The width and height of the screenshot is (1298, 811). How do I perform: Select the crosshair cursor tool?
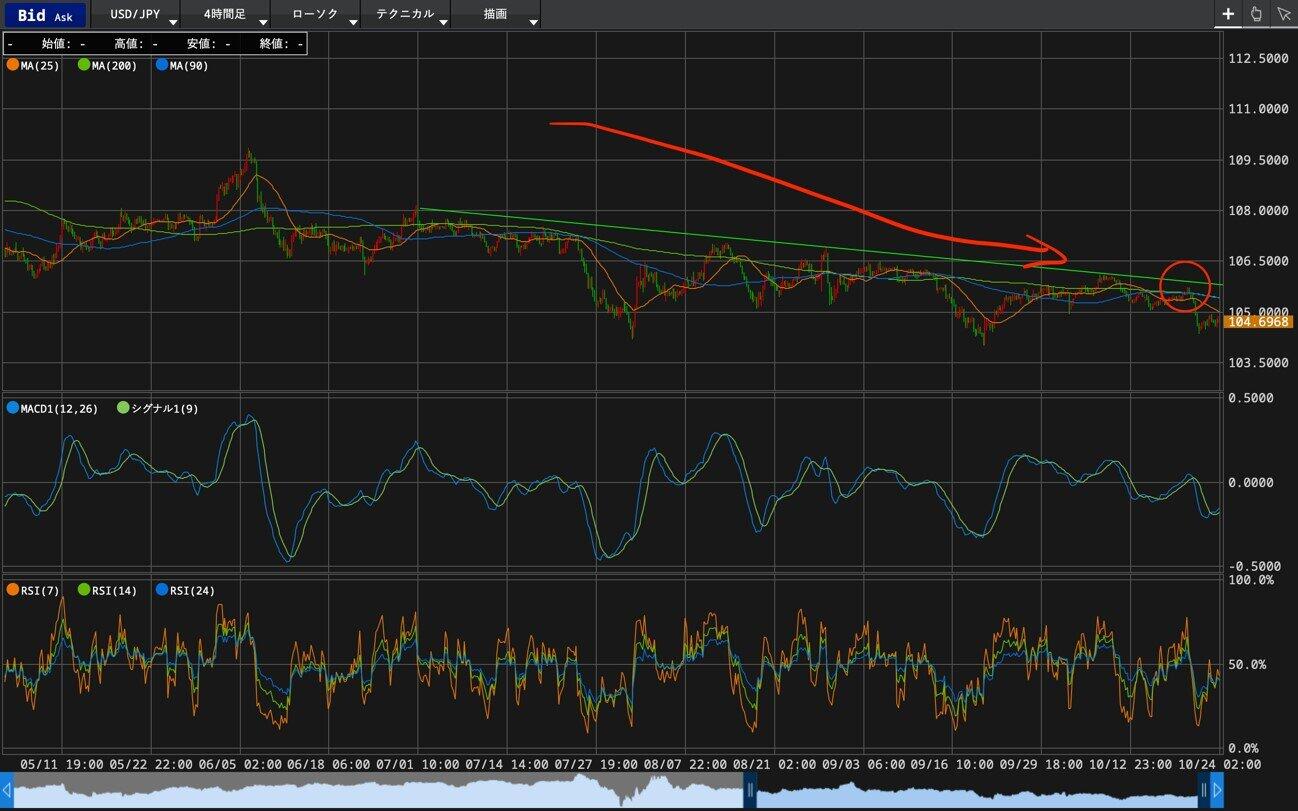click(1228, 14)
